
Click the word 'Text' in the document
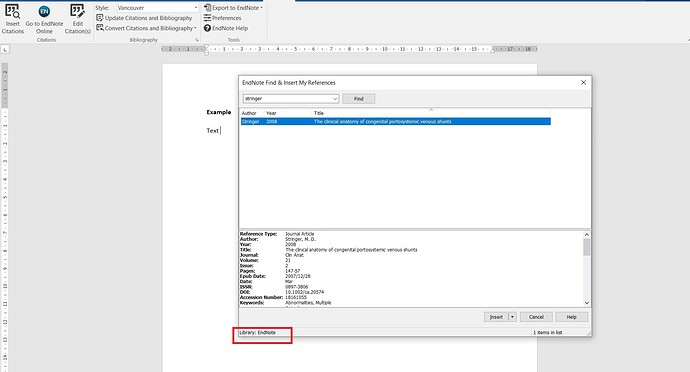click(x=213, y=131)
